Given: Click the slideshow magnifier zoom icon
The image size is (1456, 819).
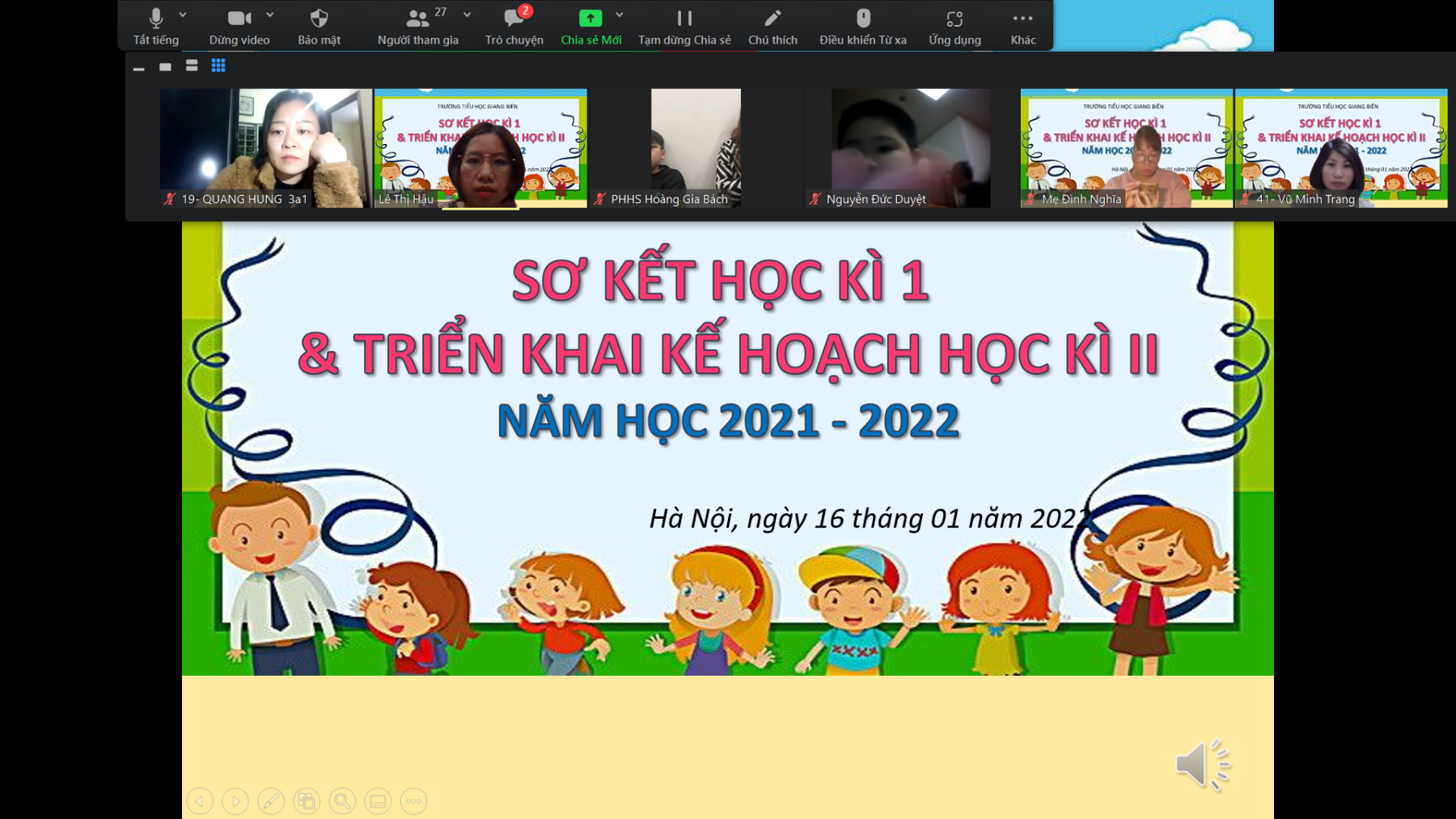Looking at the screenshot, I should pos(342,801).
